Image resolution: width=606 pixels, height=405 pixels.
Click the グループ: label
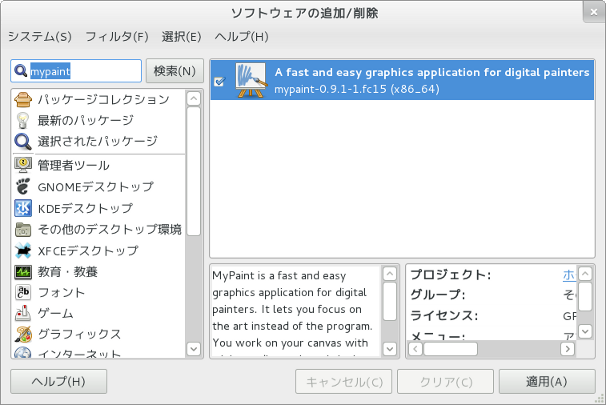438,295
